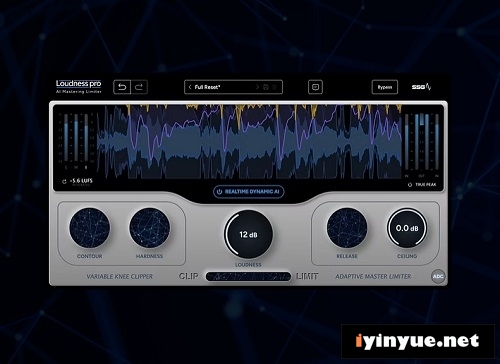This screenshot has width=500, height=364.
Task: Click the Contour knob
Action: point(89,228)
